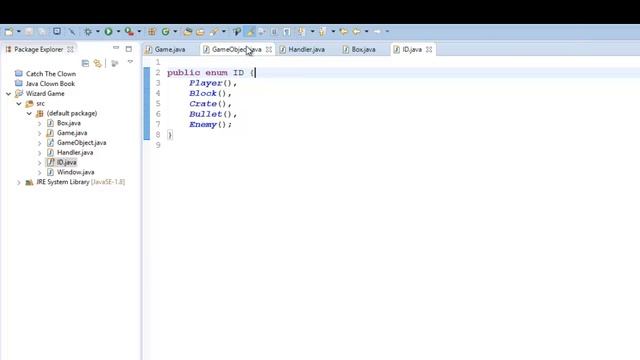Image resolution: width=640 pixels, height=360 pixels.
Task: Click the Last Edit Location icon
Action: [x=343, y=31]
